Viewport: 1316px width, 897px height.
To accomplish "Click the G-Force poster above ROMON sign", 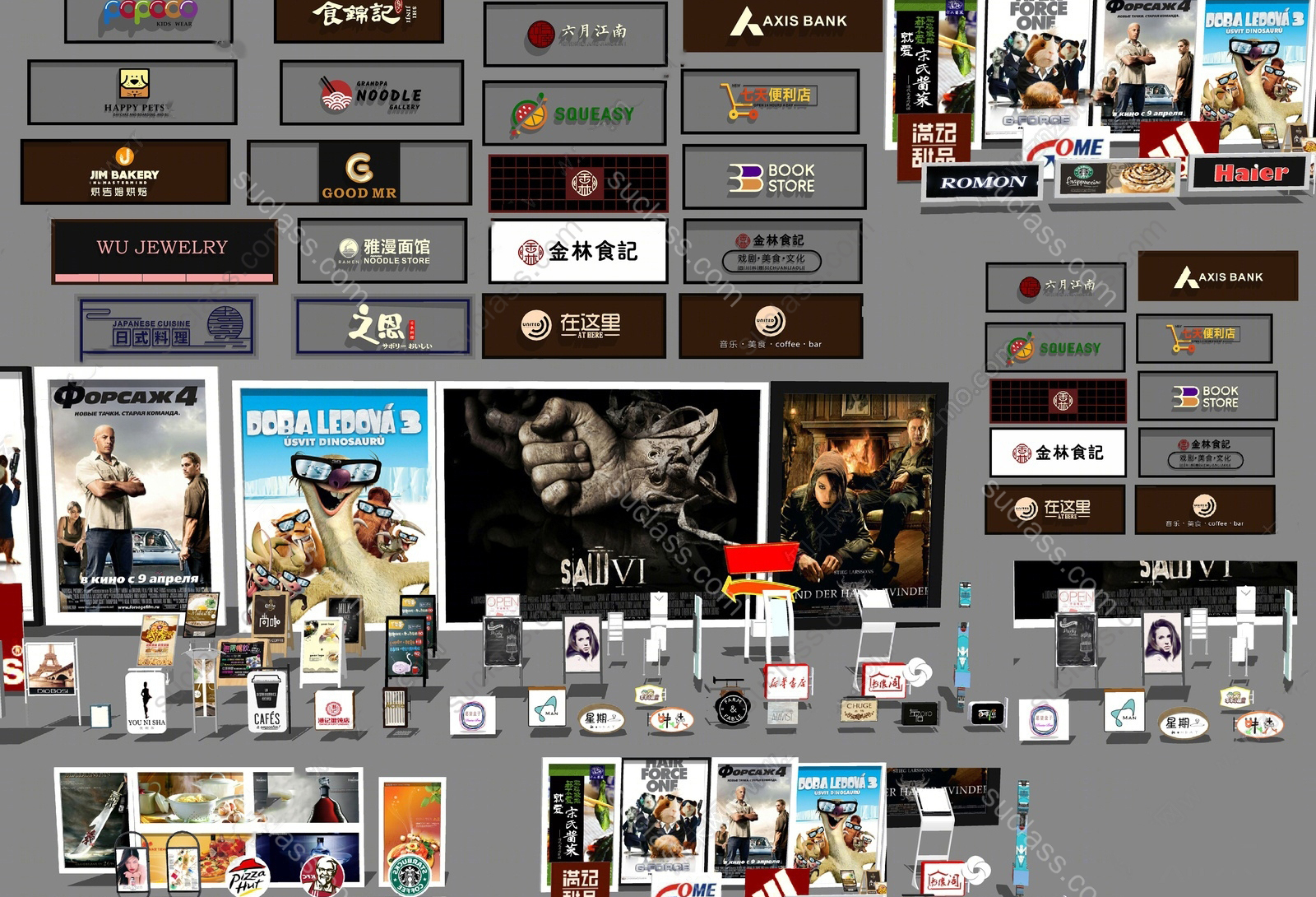I will point(1037,66).
